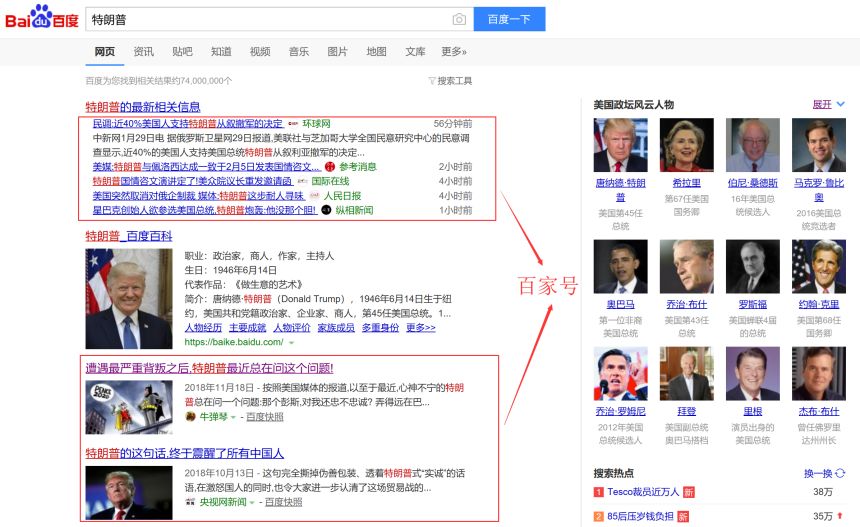This screenshot has height=527, width=860.
Task: Open 奥巴马 person link
Action: point(620,304)
